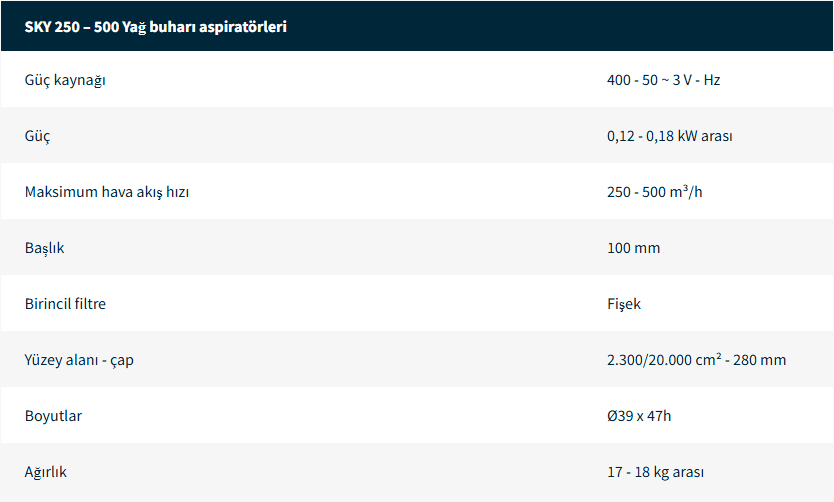This screenshot has height=502, width=834.
Task: Click the '280 mm' diameter text
Action: [761, 360]
